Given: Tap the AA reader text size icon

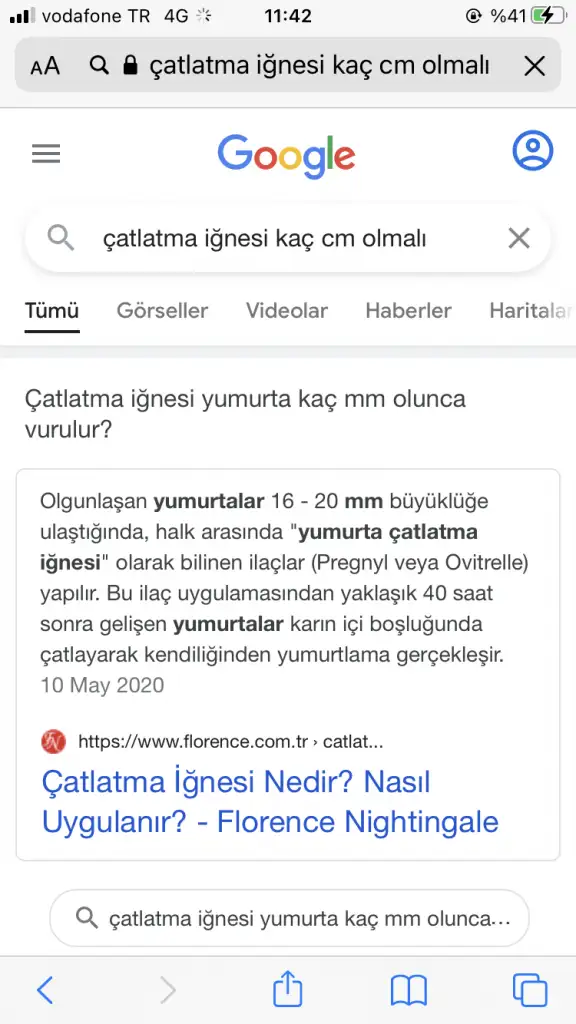Looking at the screenshot, I should (x=44, y=65).
